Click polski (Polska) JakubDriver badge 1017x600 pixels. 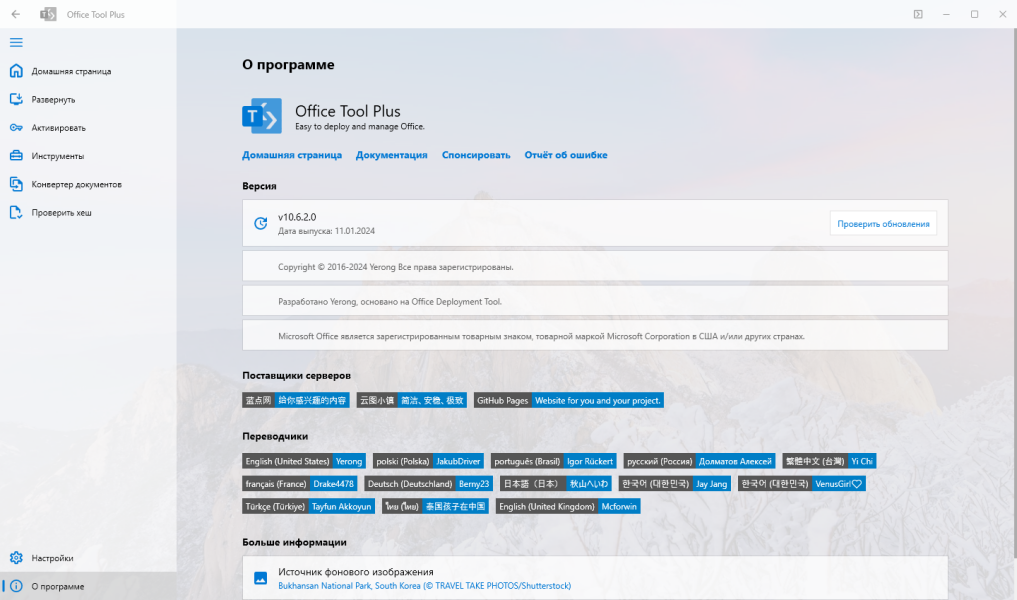click(428, 461)
